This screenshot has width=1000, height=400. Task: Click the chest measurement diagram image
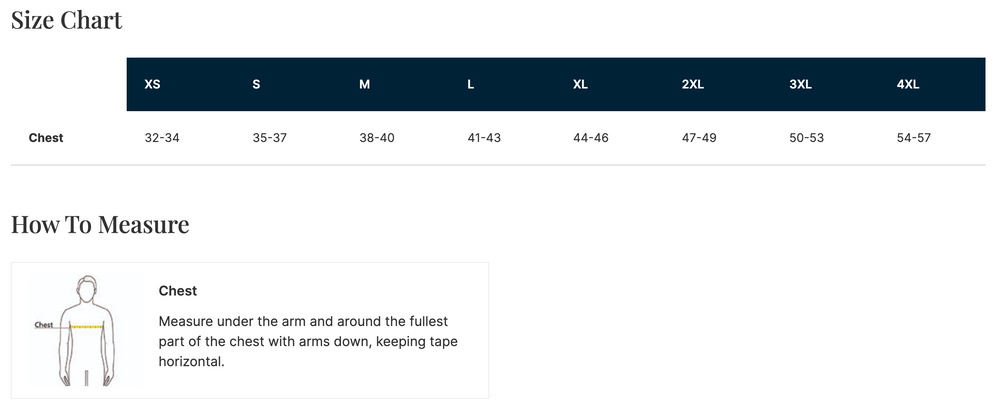85,331
